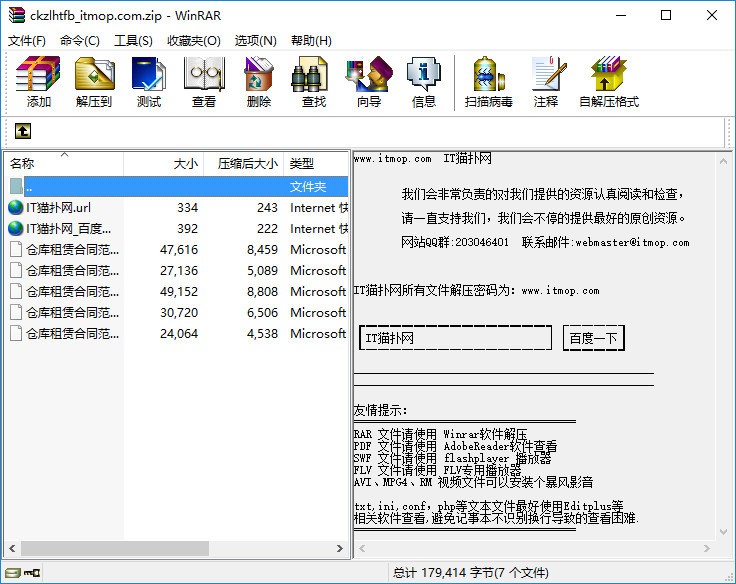This screenshot has width=736, height=584.
Task: Click the file list scroll left arrow
Action: (x=12, y=548)
